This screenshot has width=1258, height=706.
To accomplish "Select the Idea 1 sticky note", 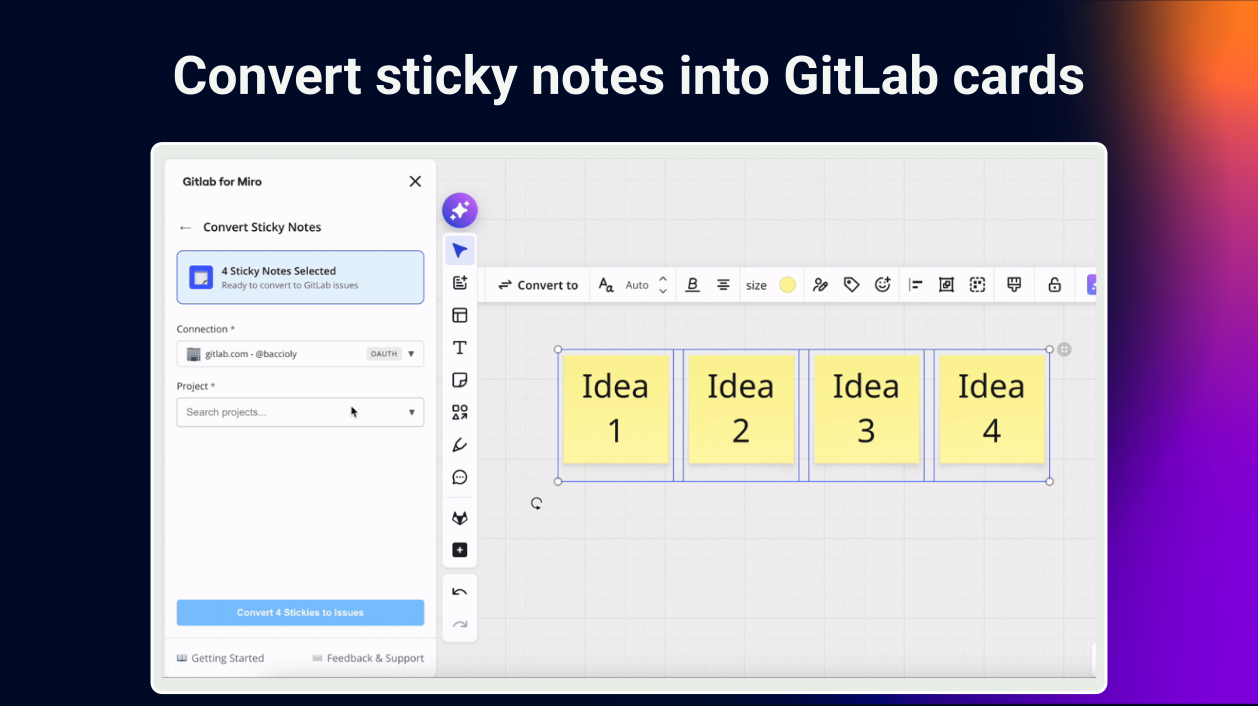I will tap(615, 408).
